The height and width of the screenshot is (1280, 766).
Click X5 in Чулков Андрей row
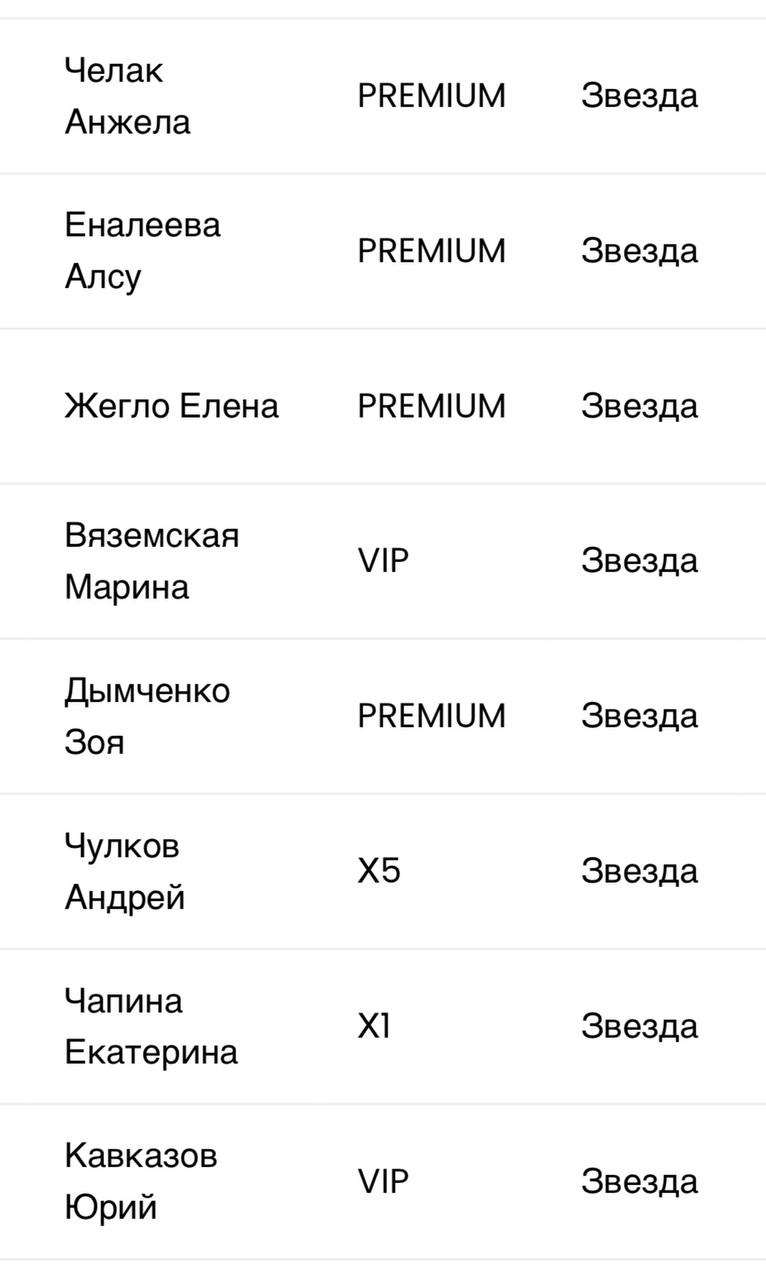click(379, 871)
